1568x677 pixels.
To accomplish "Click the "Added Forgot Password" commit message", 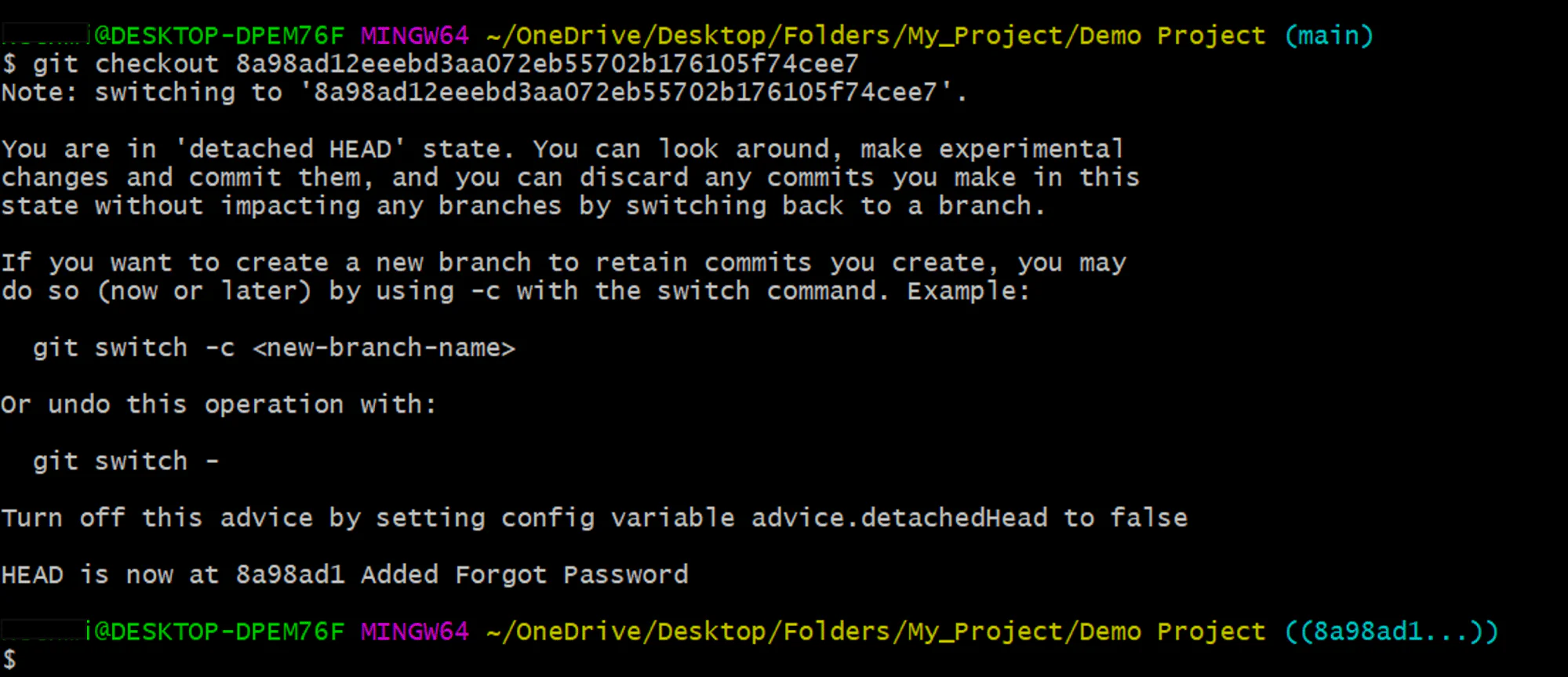I will click(524, 575).
